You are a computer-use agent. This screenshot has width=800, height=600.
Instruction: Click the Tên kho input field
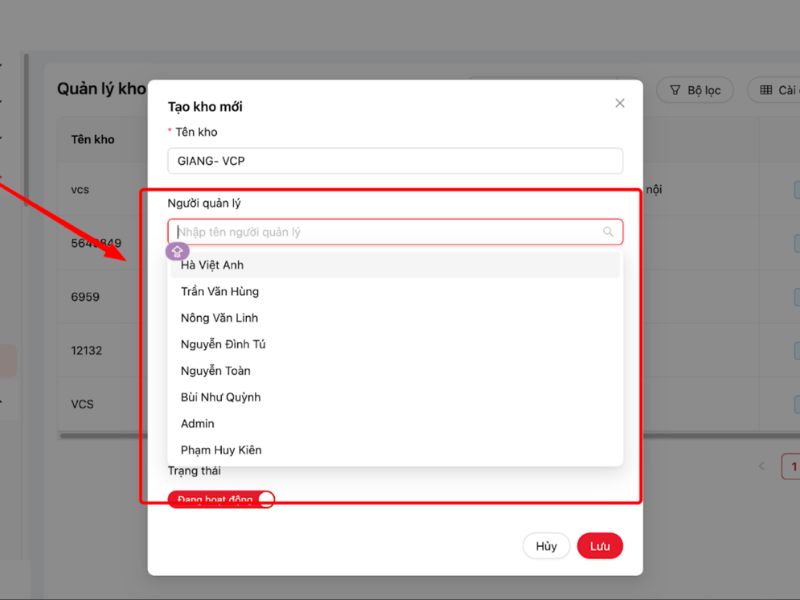(395, 161)
